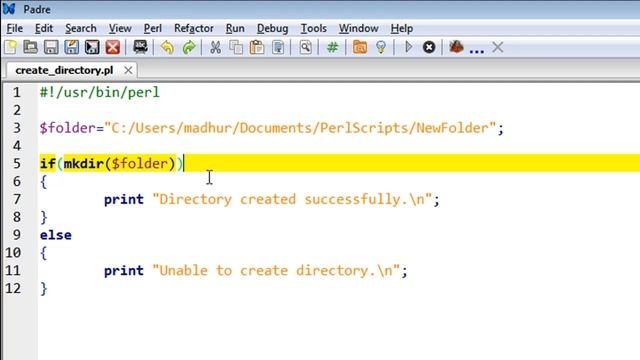This screenshot has width=640, height=360.
Task: Click the Save As icon
Action: (71, 47)
